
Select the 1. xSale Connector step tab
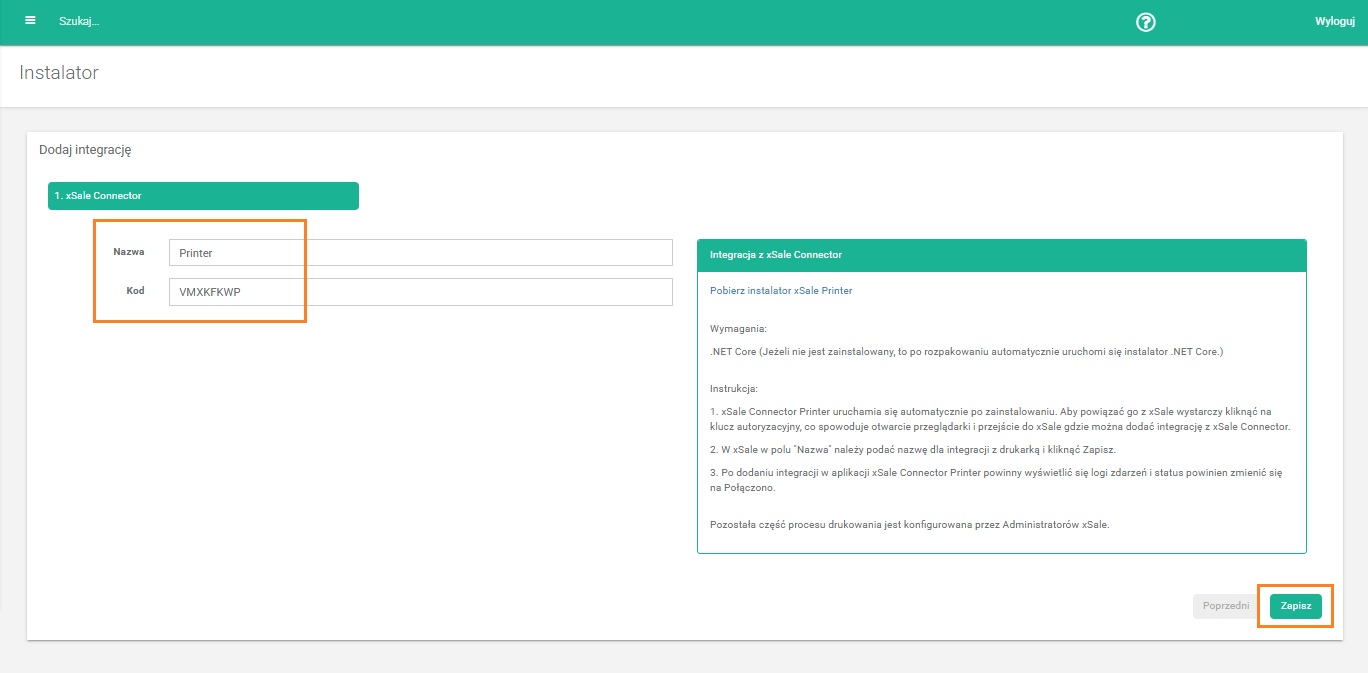point(203,196)
